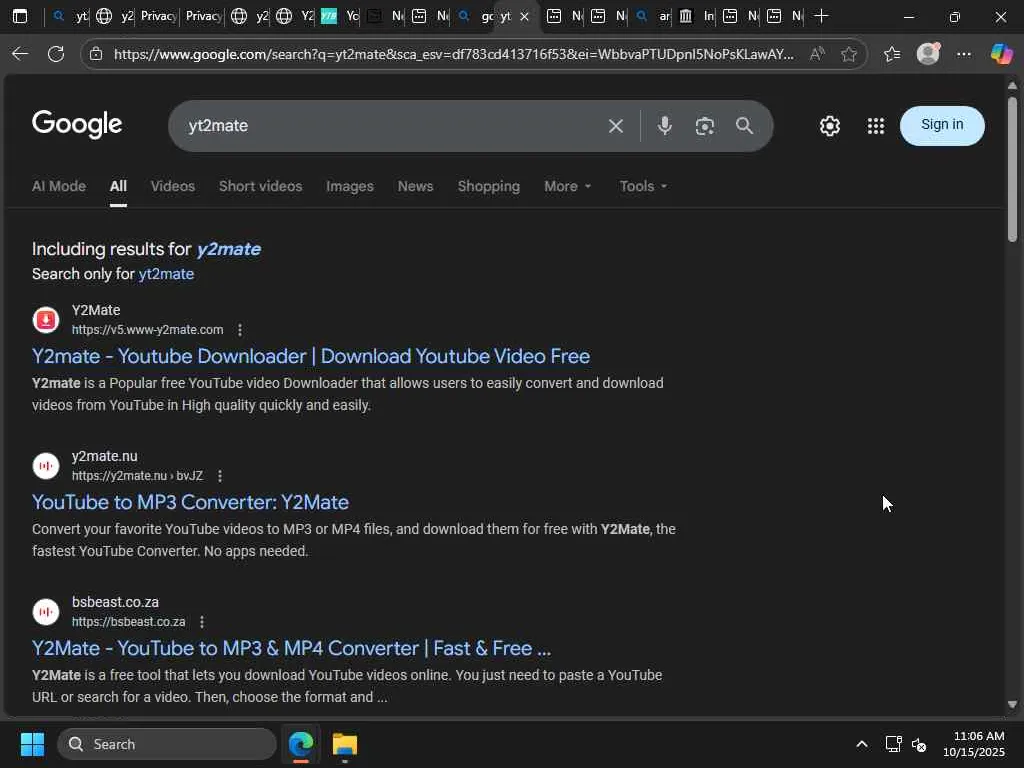The width and height of the screenshot is (1024, 768).
Task: Click the browser address bar URL
Action: click(454, 54)
